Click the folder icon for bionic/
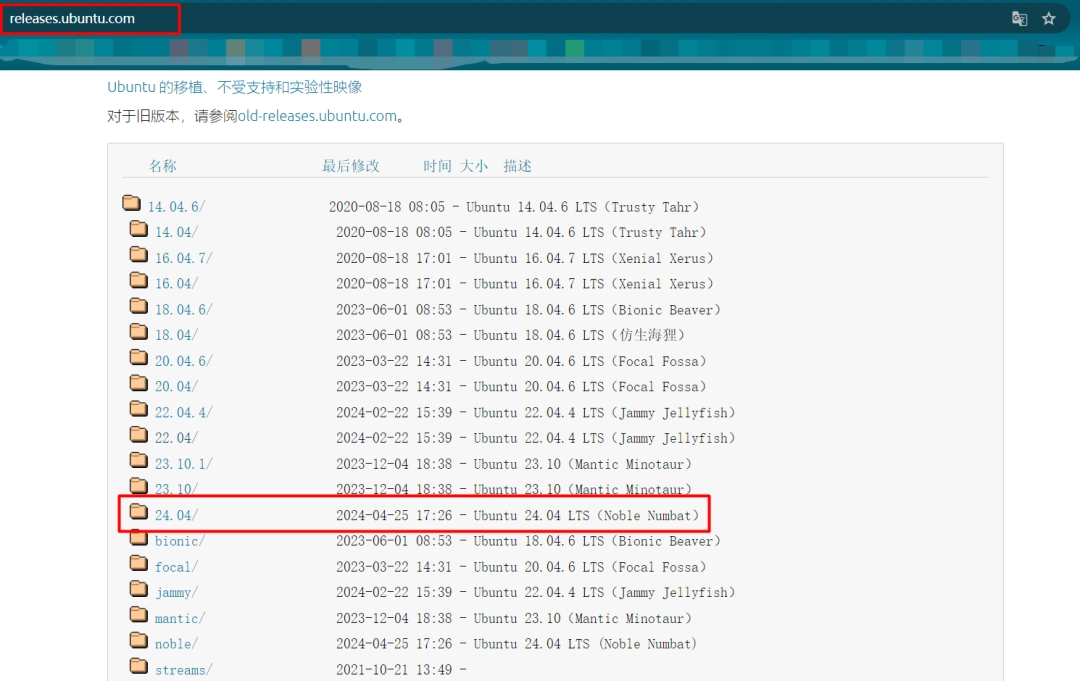 (x=138, y=537)
